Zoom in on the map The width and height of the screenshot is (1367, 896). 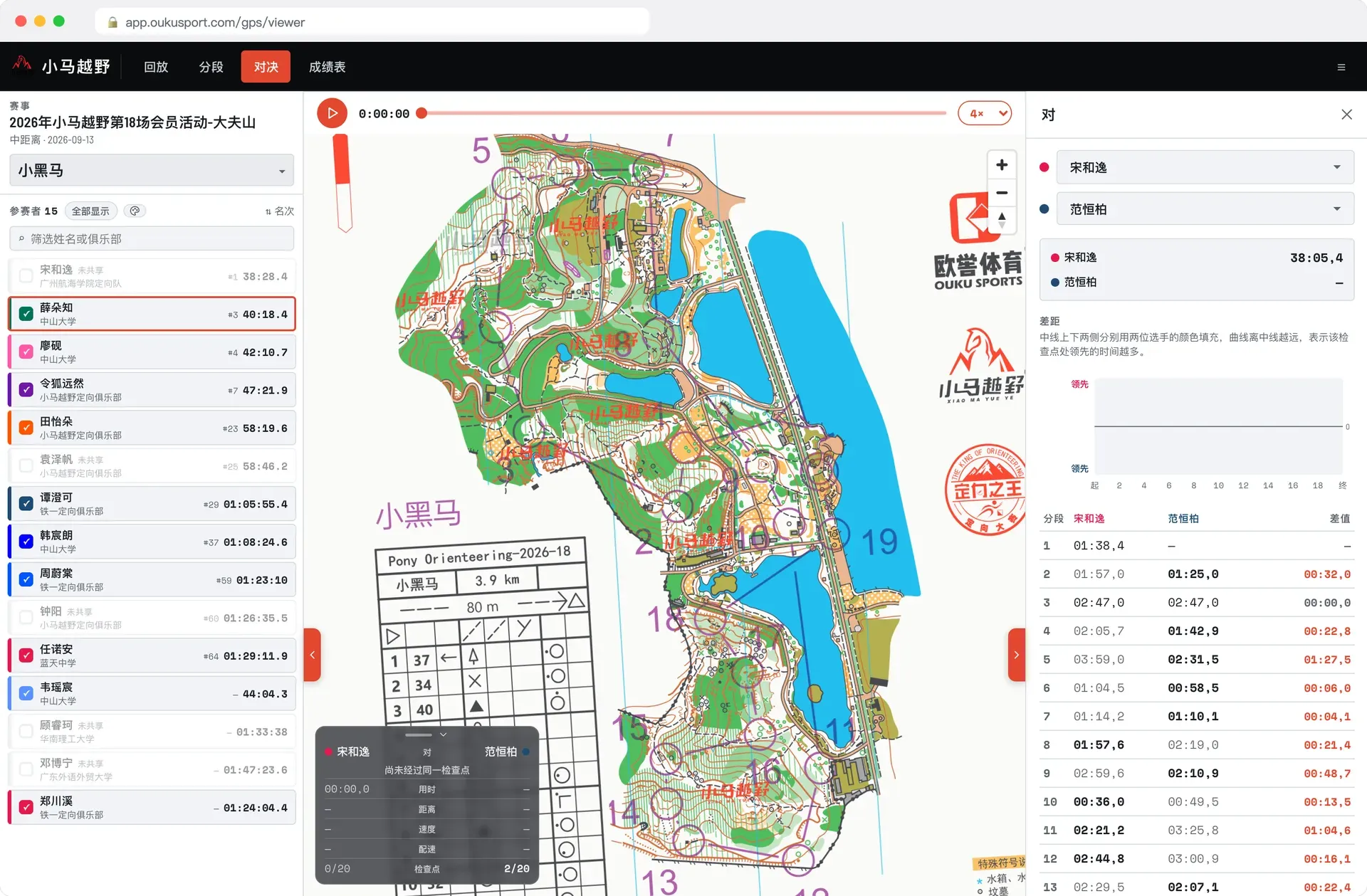(1002, 165)
